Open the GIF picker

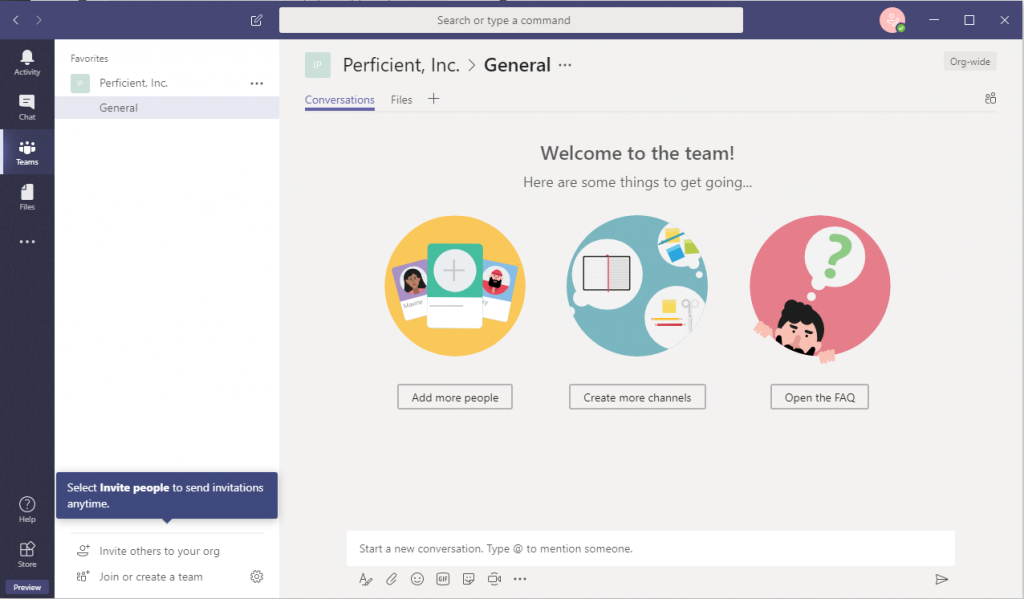(x=443, y=579)
